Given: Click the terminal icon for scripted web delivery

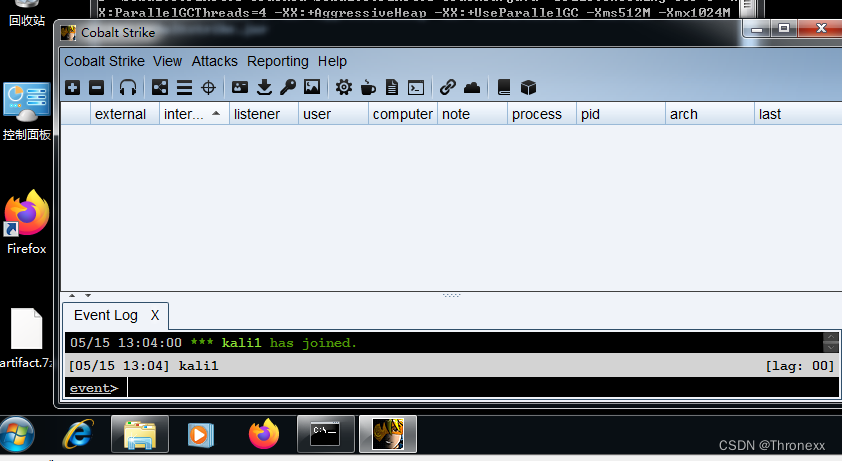Looking at the screenshot, I should [416, 88].
